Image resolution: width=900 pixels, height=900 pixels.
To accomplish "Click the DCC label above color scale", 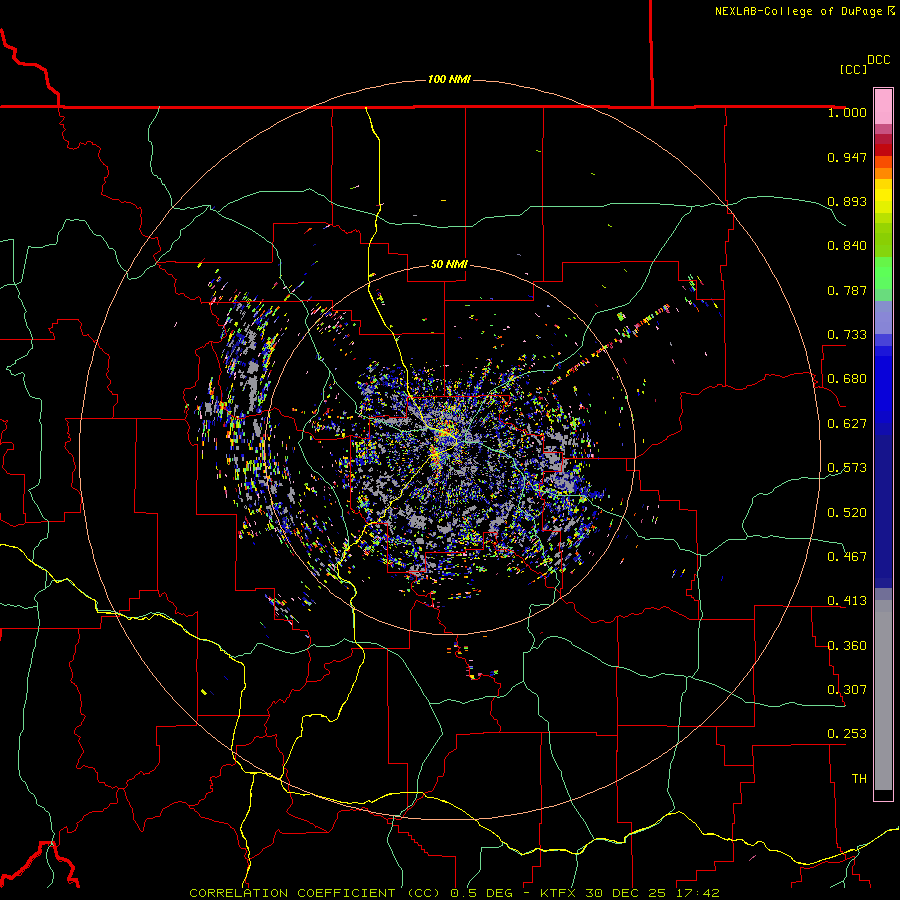I will 878,60.
